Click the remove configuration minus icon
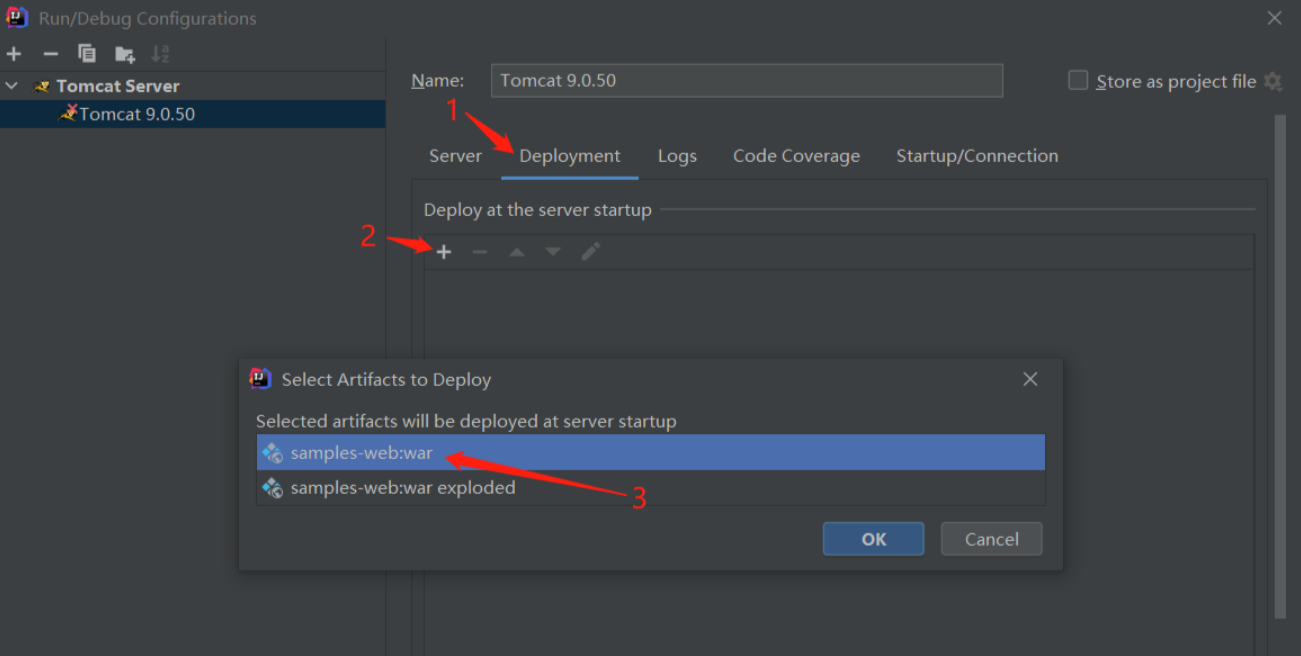Image resolution: width=1301 pixels, height=656 pixels. point(50,54)
